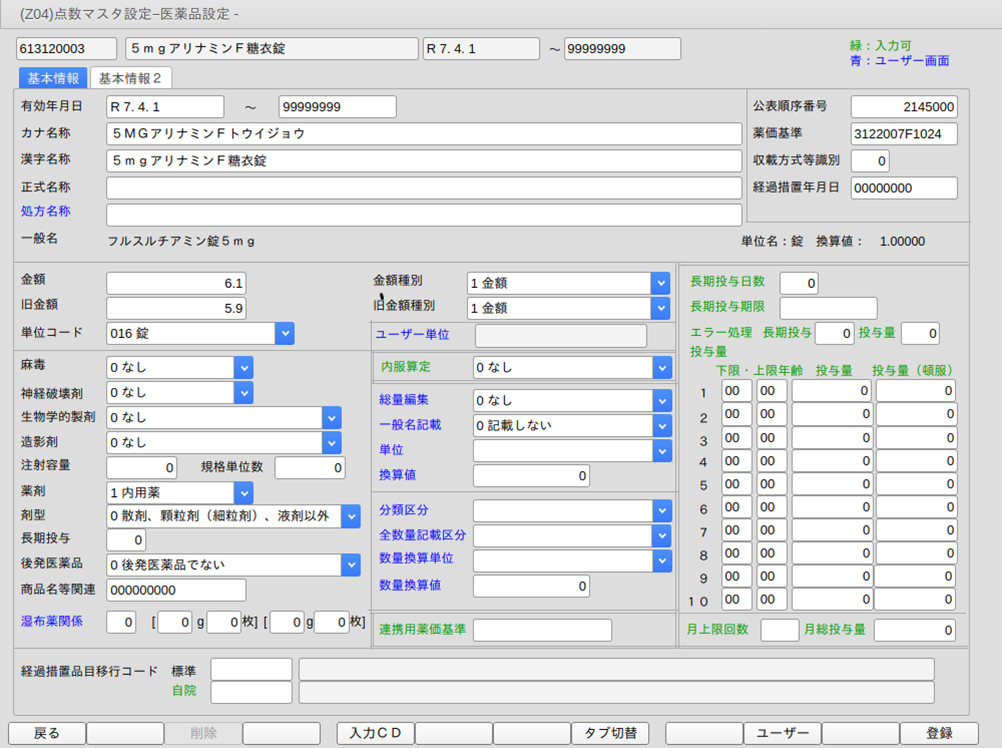
Task: Open the 金額種別 dropdown
Action: [x=659, y=283]
